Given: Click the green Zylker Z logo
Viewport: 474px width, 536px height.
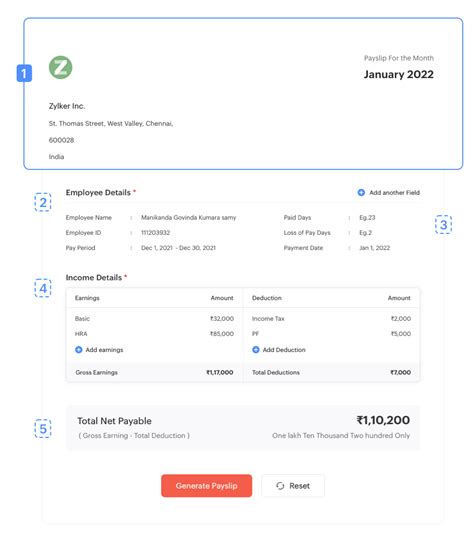Looking at the screenshot, I should (x=60, y=67).
